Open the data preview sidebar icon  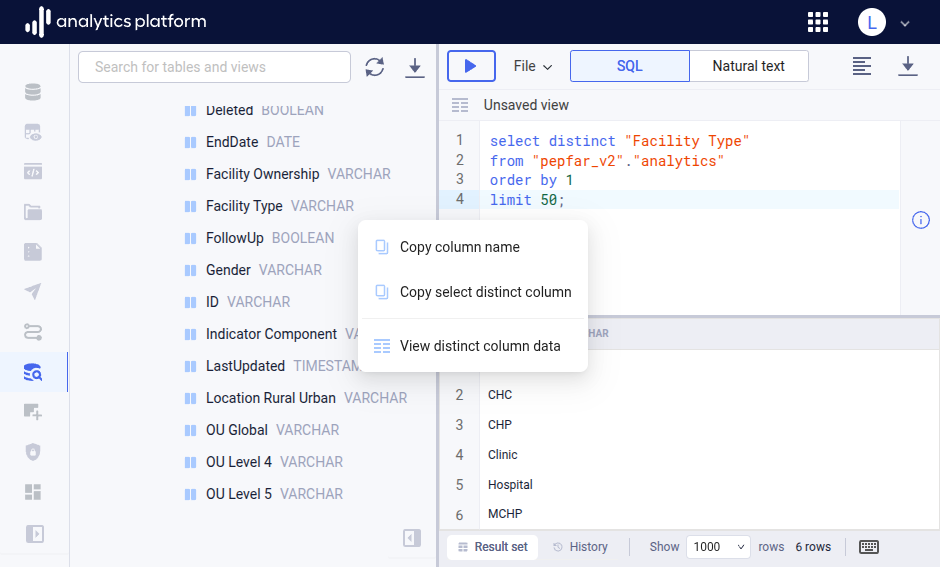click(33, 132)
